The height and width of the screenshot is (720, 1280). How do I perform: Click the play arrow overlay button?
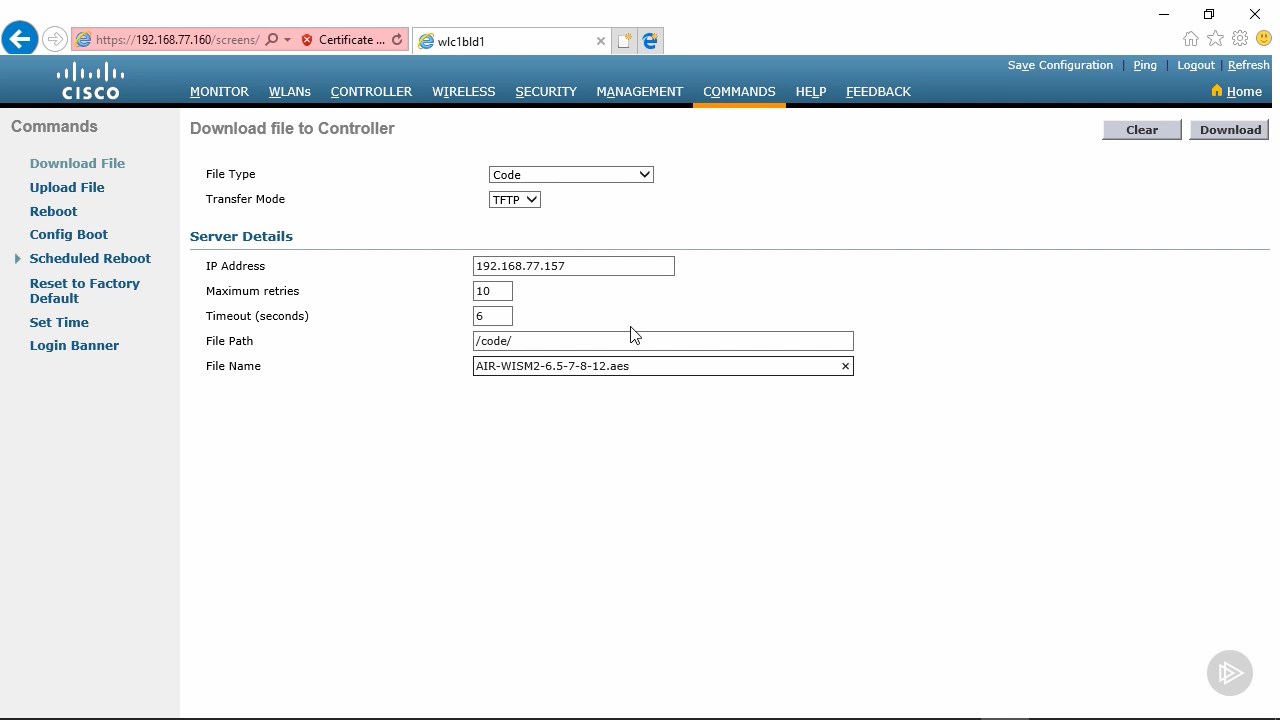(x=1230, y=673)
